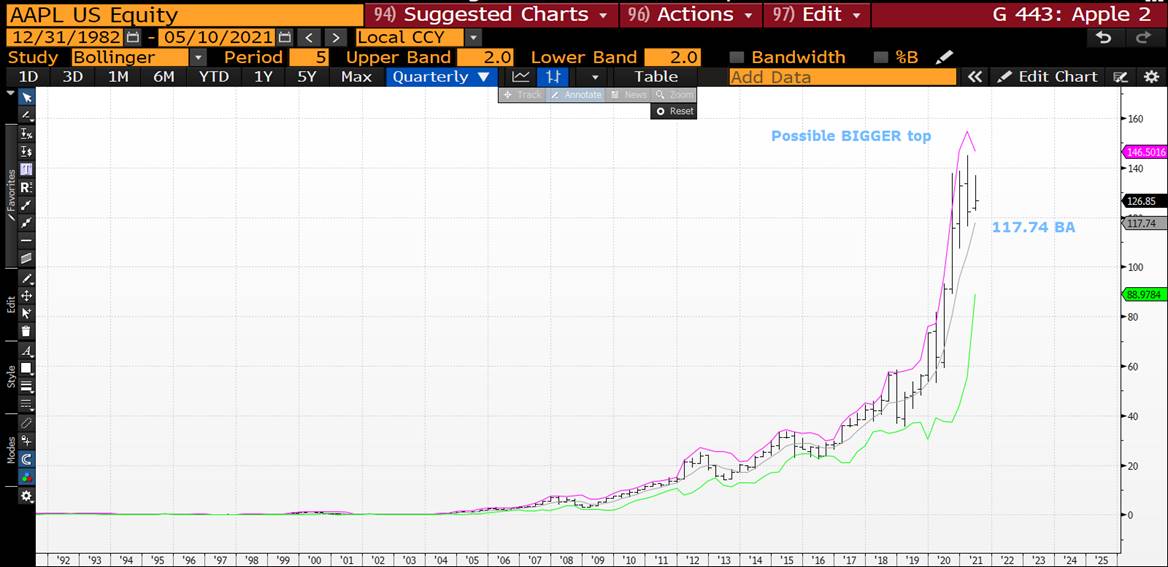The width and height of the screenshot is (1168, 567).
Task: Click the move annotation cross-arrows tool
Action: click(27, 296)
